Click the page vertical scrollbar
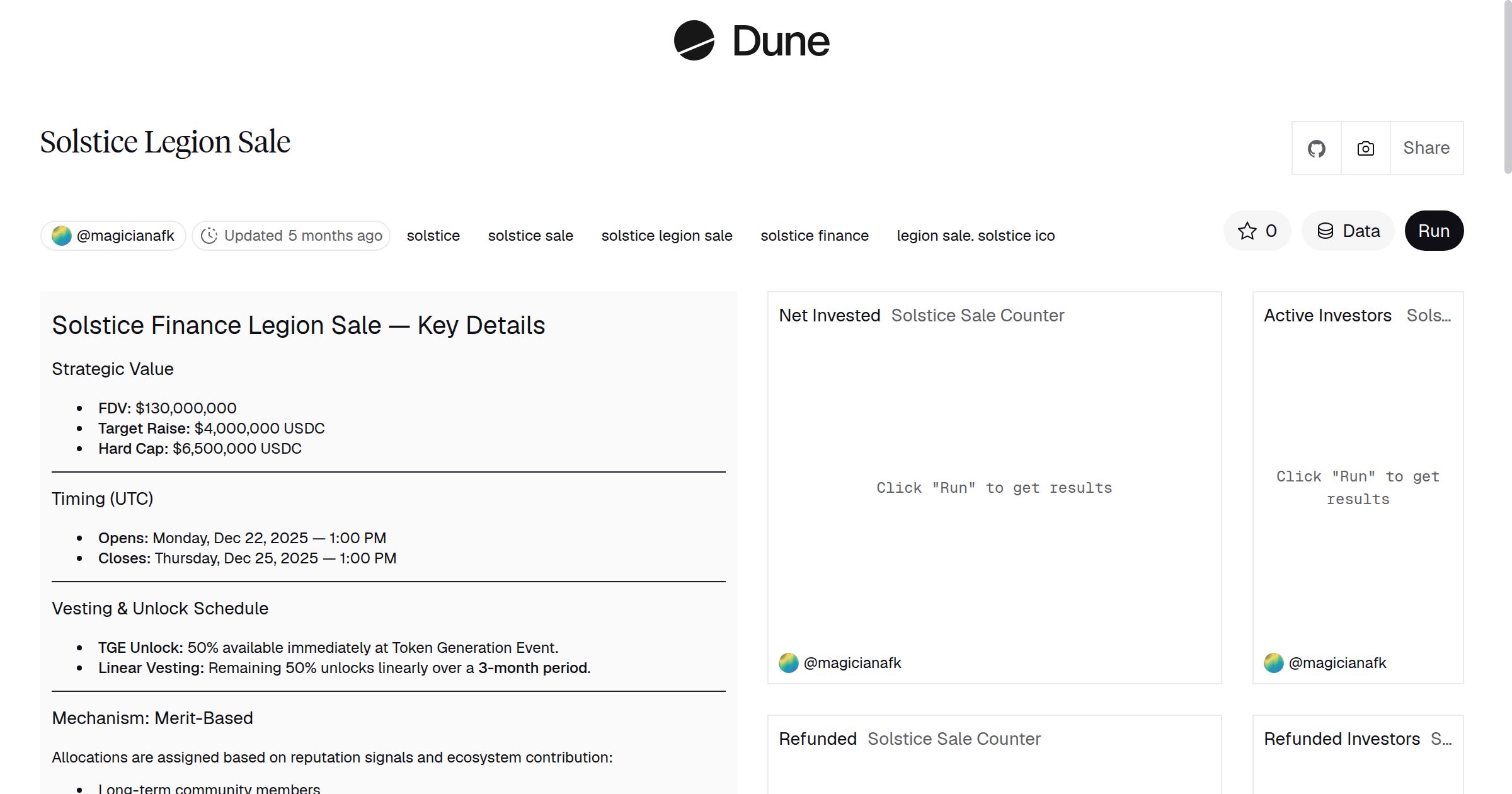 click(1507, 88)
